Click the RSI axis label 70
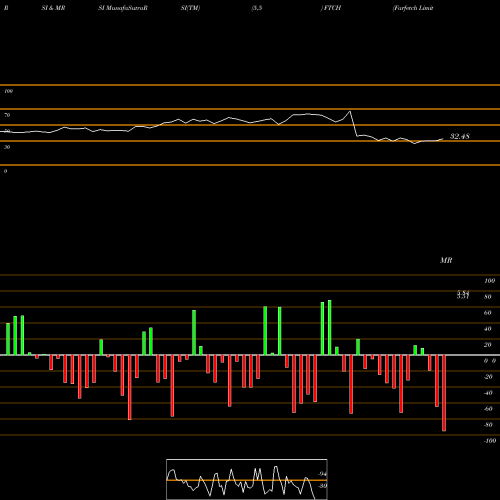The height and width of the screenshot is (500, 500). [7, 115]
